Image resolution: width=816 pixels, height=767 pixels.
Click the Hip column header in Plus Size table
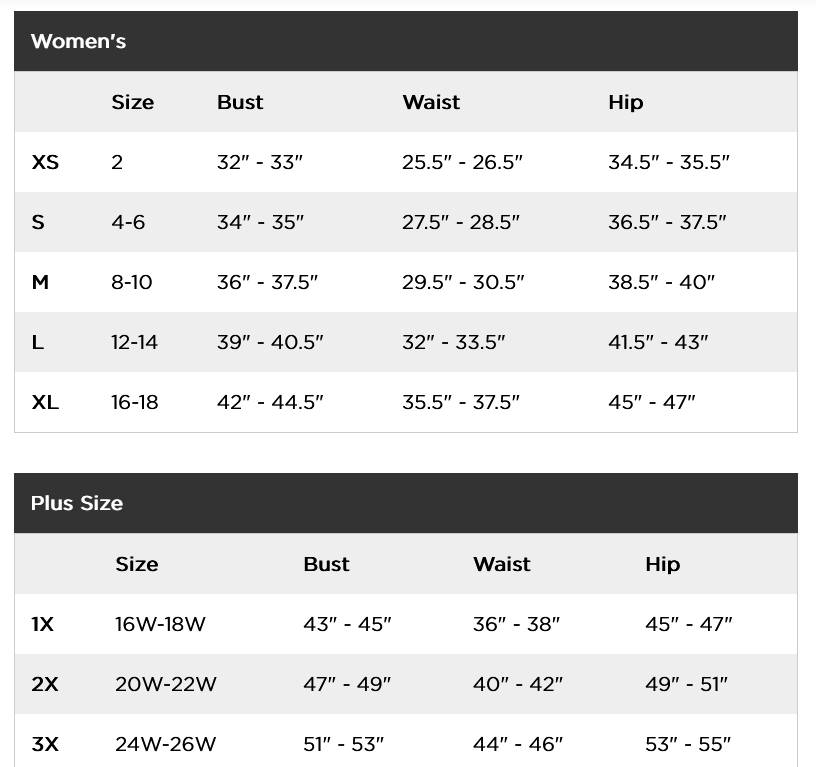[662, 564]
